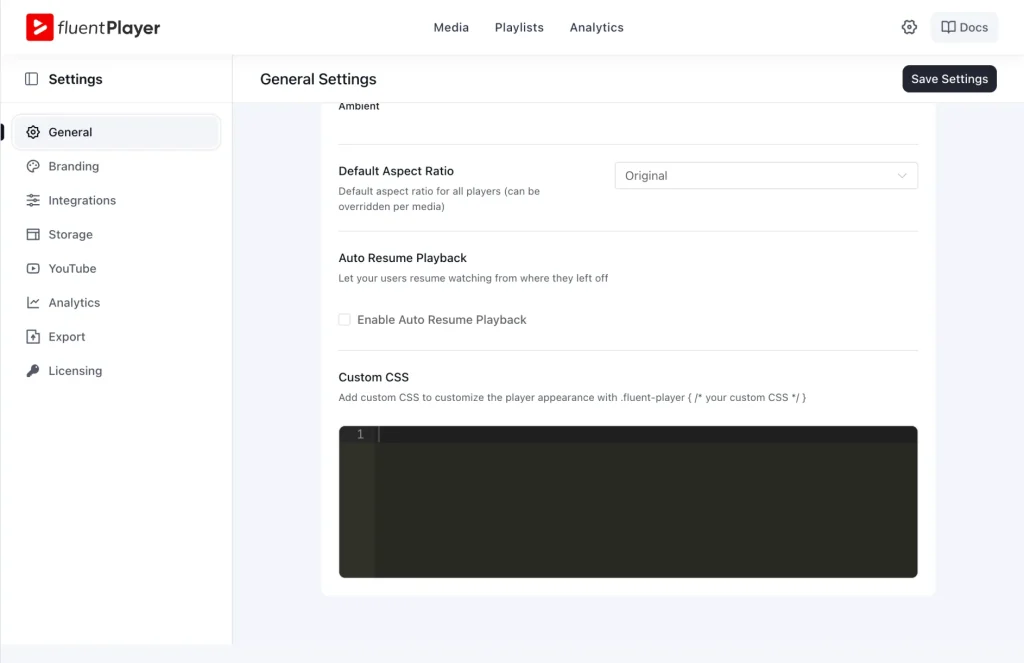
Task: Click the Docs book icon
Action: pyautogui.click(x=948, y=27)
